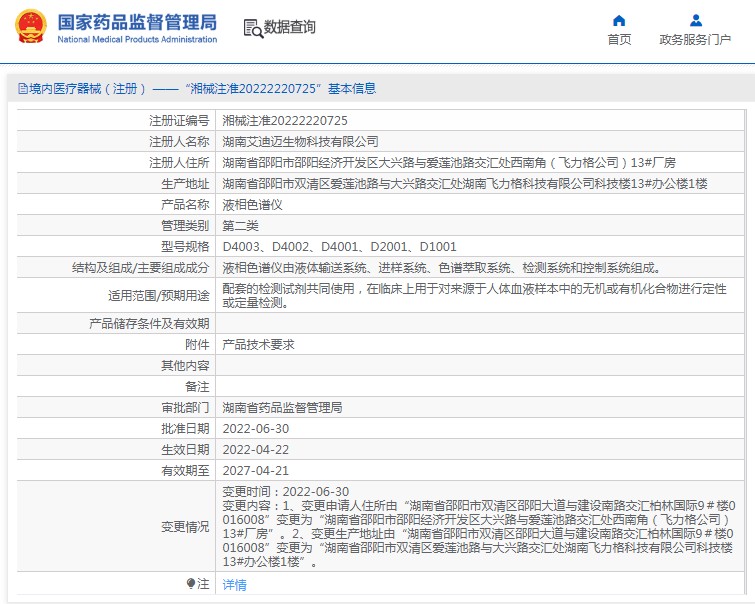Click 数据查询 heading text
Viewport: 755px width, 604px height.
290,27
